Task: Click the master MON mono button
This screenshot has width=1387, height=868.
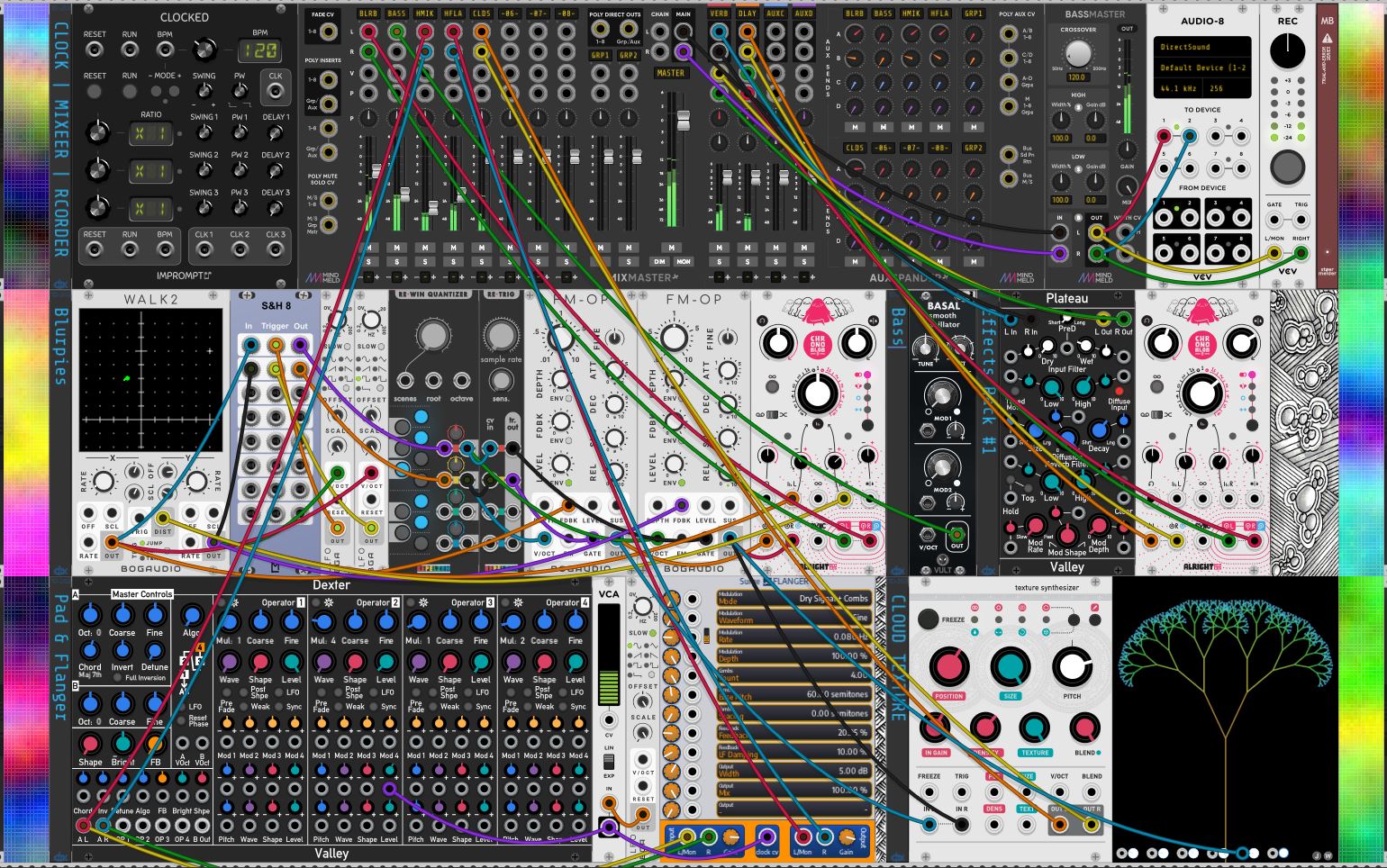Action: pos(684,261)
